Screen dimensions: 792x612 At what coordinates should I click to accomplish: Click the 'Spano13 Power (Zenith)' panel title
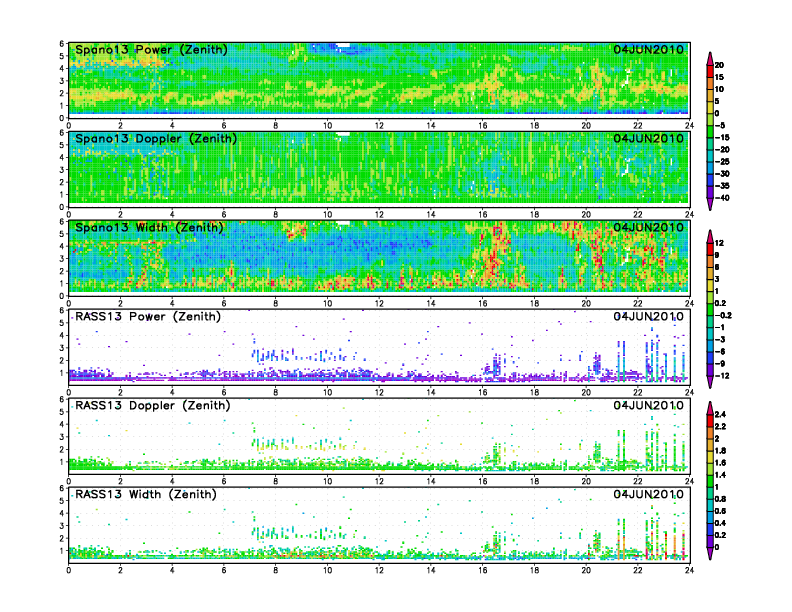[x=151, y=49]
